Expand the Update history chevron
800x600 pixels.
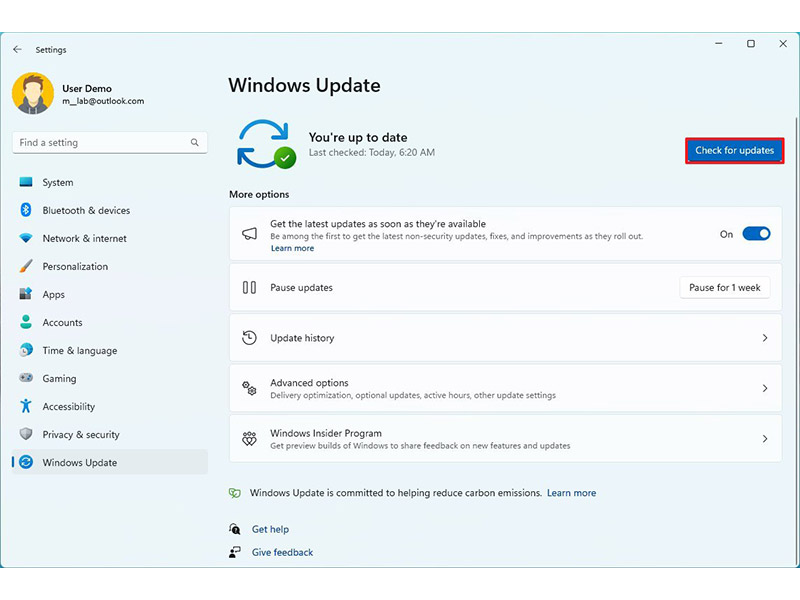pyautogui.click(x=765, y=338)
